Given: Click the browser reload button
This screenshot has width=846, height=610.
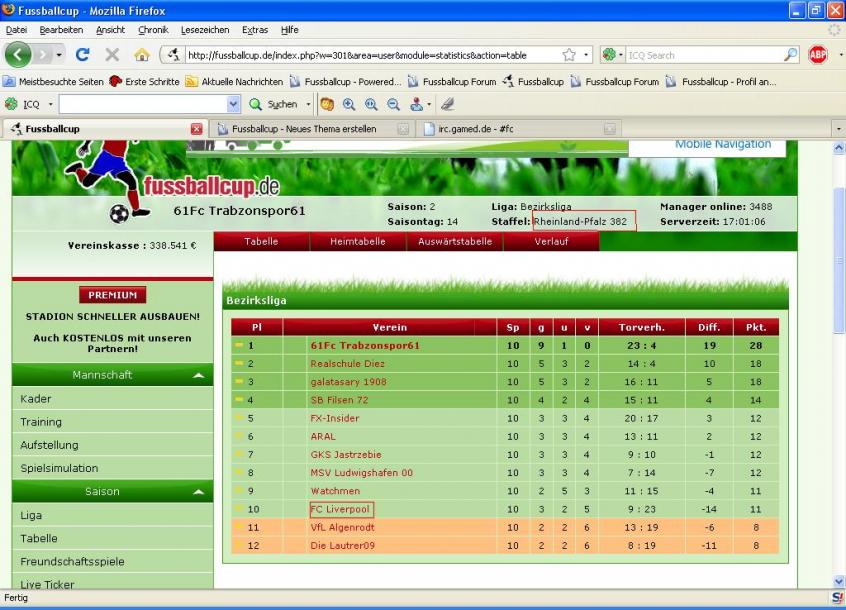Looking at the screenshot, I should pos(83,55).
